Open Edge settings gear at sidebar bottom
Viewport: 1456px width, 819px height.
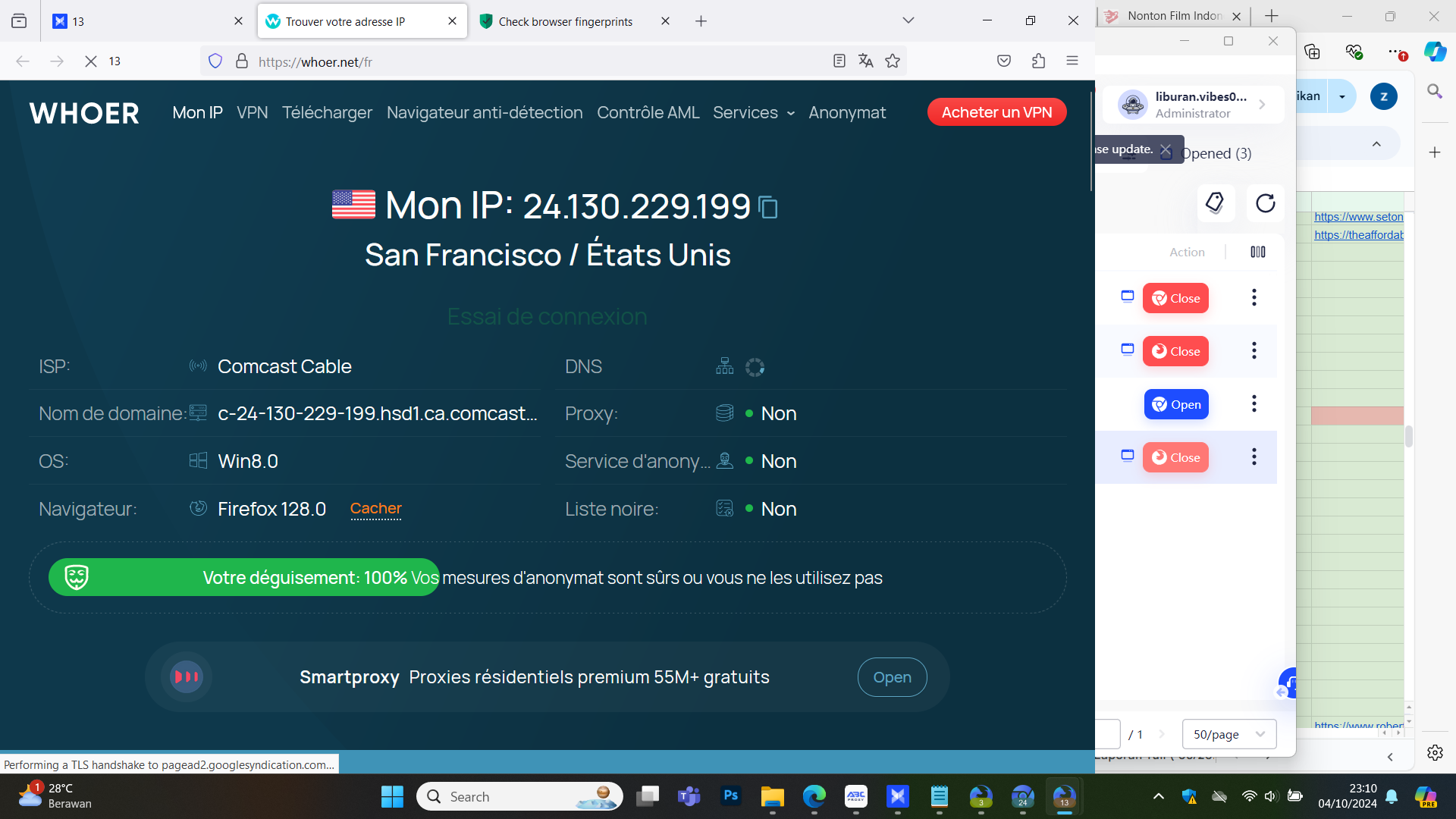(x=1435, y=752)
